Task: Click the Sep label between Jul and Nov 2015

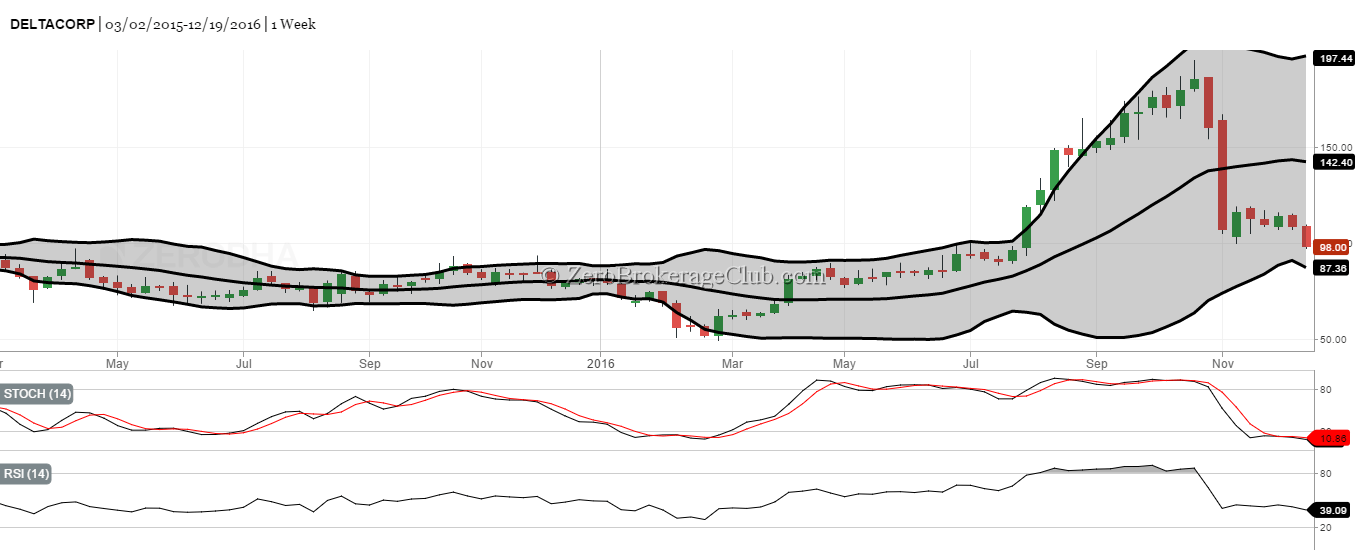Action: click(x=369, y=362)
